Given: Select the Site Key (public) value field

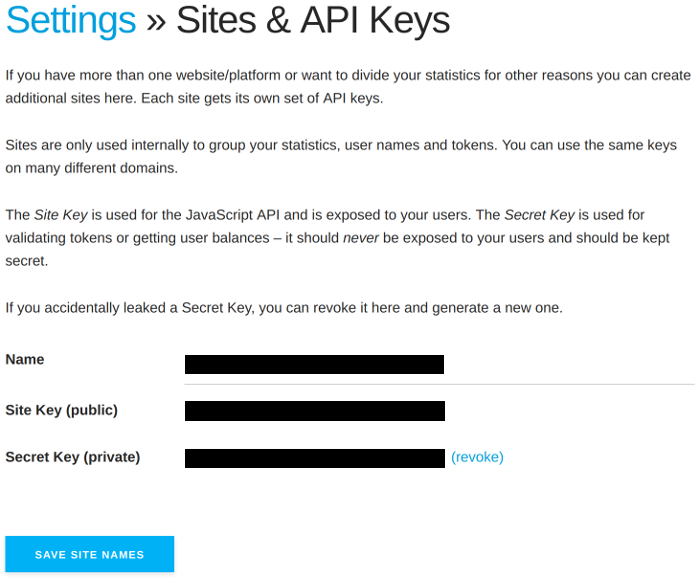Looking at the screenshot, I should tap(314, 410).
